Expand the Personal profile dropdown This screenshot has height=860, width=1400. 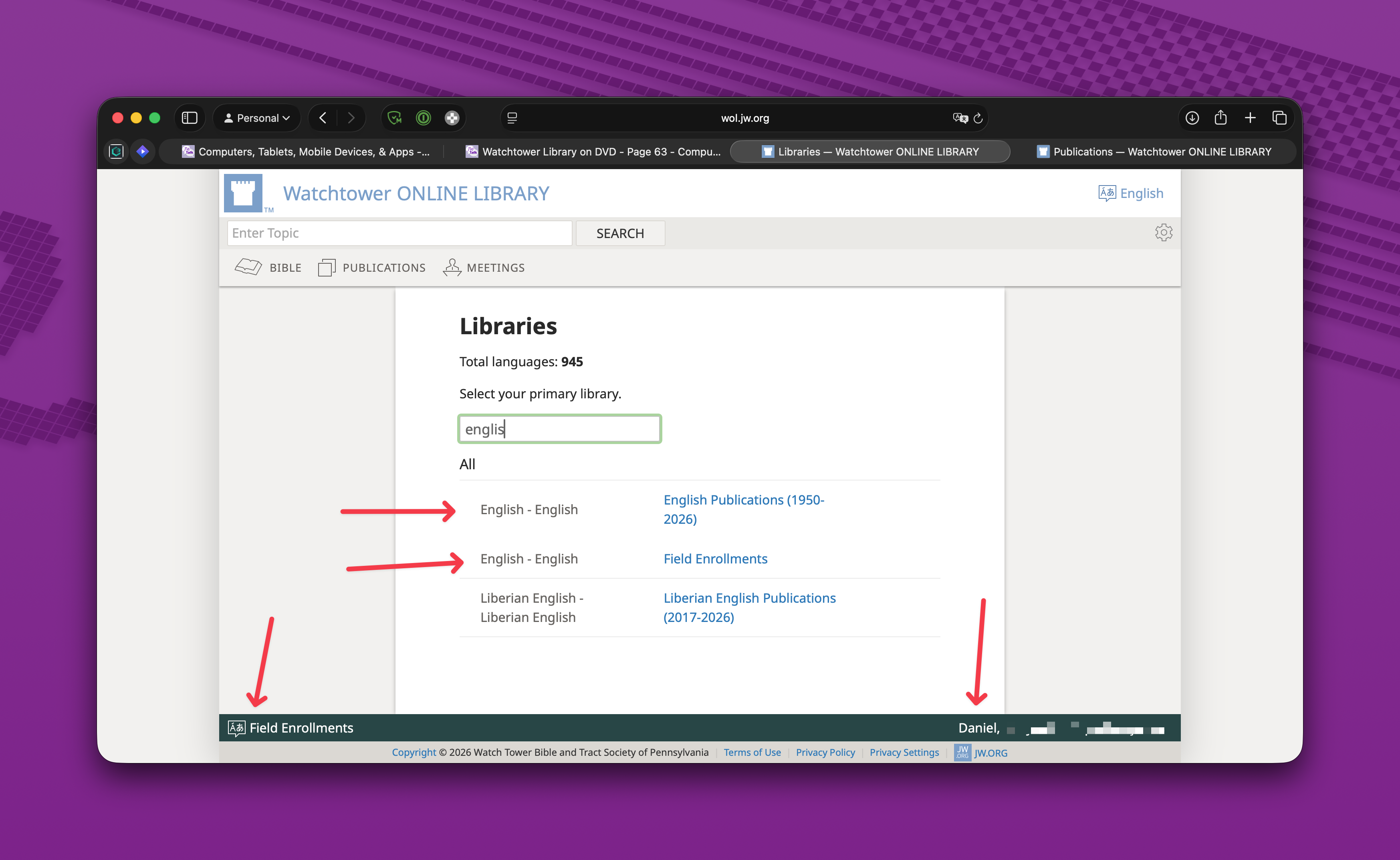coord(257,118)
